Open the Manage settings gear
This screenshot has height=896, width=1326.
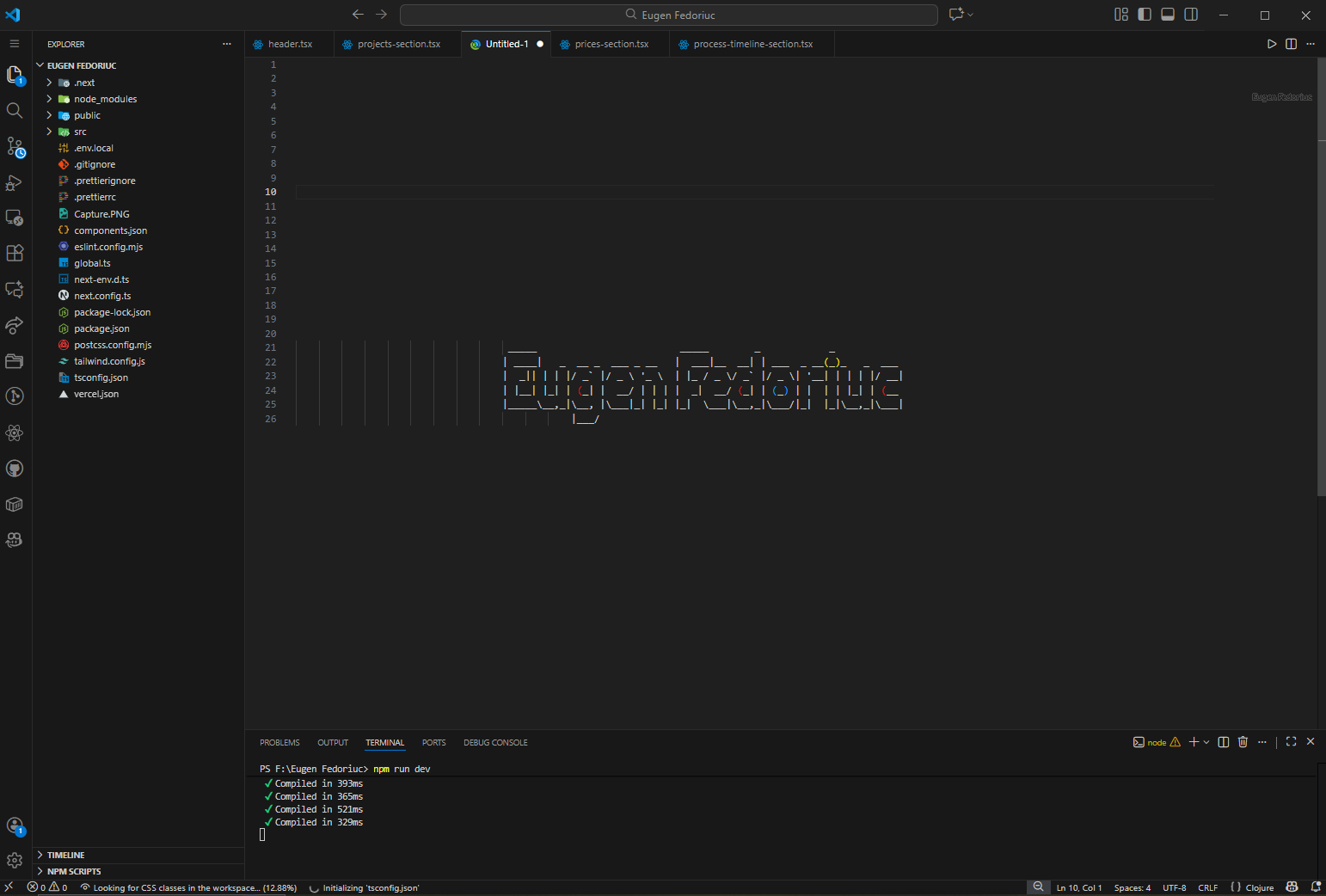[x=15, y=860]
